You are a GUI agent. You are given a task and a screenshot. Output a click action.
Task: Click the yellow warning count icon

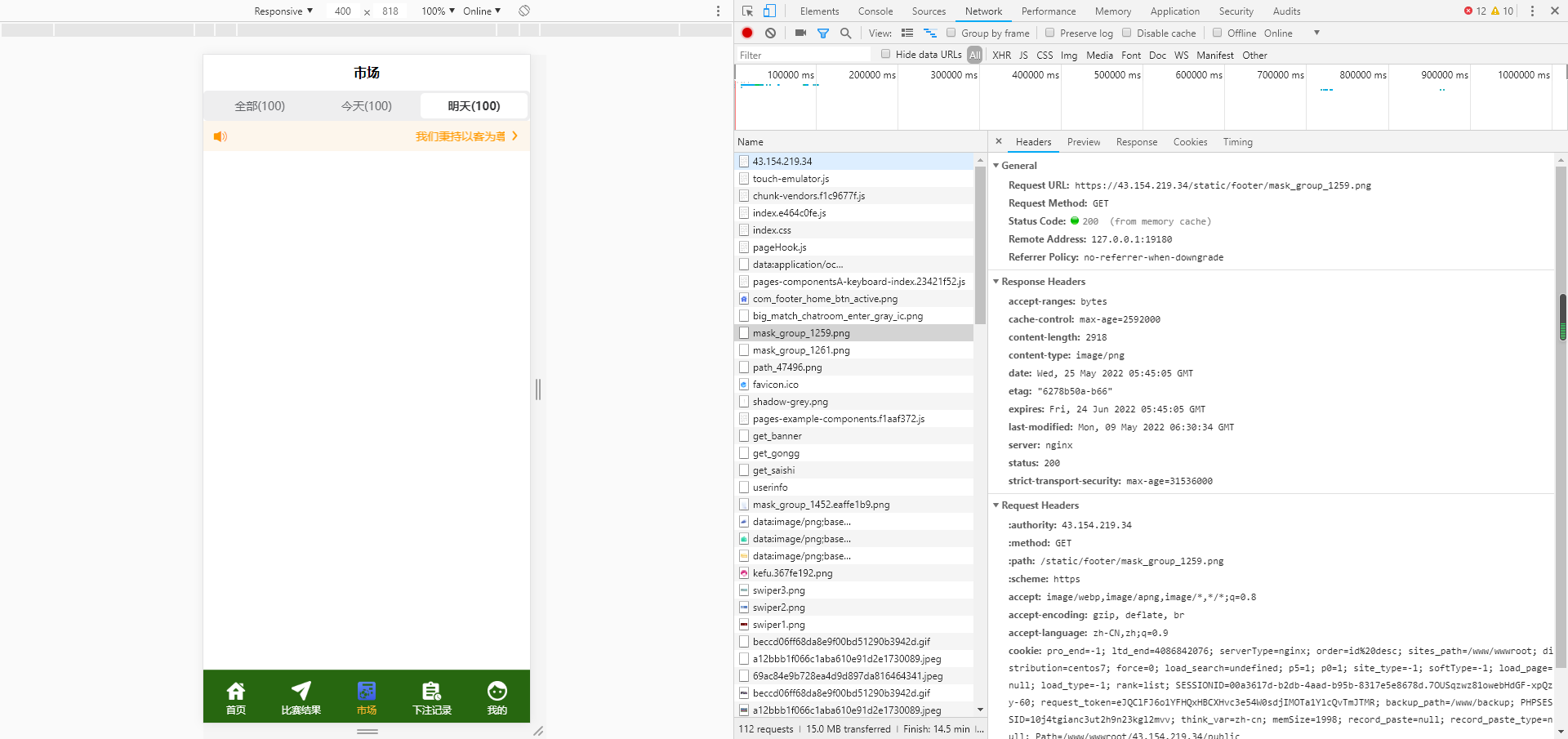(1495, 11)
